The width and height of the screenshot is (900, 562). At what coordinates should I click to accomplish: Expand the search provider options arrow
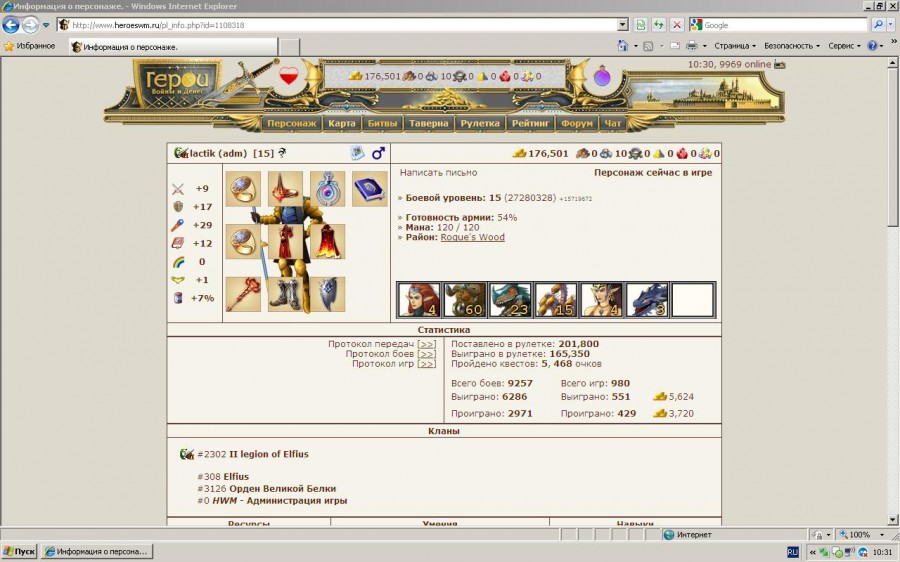[x=891, y=25]
